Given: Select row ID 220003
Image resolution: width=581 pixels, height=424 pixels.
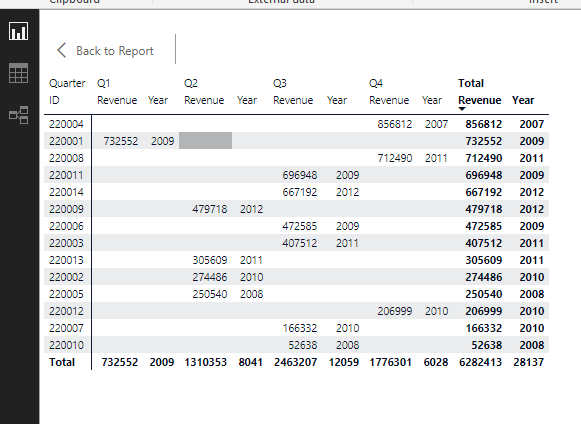Looking at the screenshot, I should [66, 243].
